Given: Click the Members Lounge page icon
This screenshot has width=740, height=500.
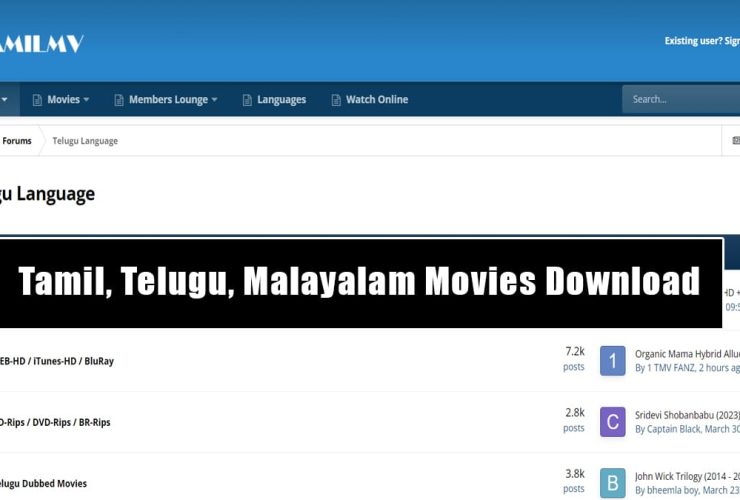Looking at the screenshot, I should tap(119, 100).
